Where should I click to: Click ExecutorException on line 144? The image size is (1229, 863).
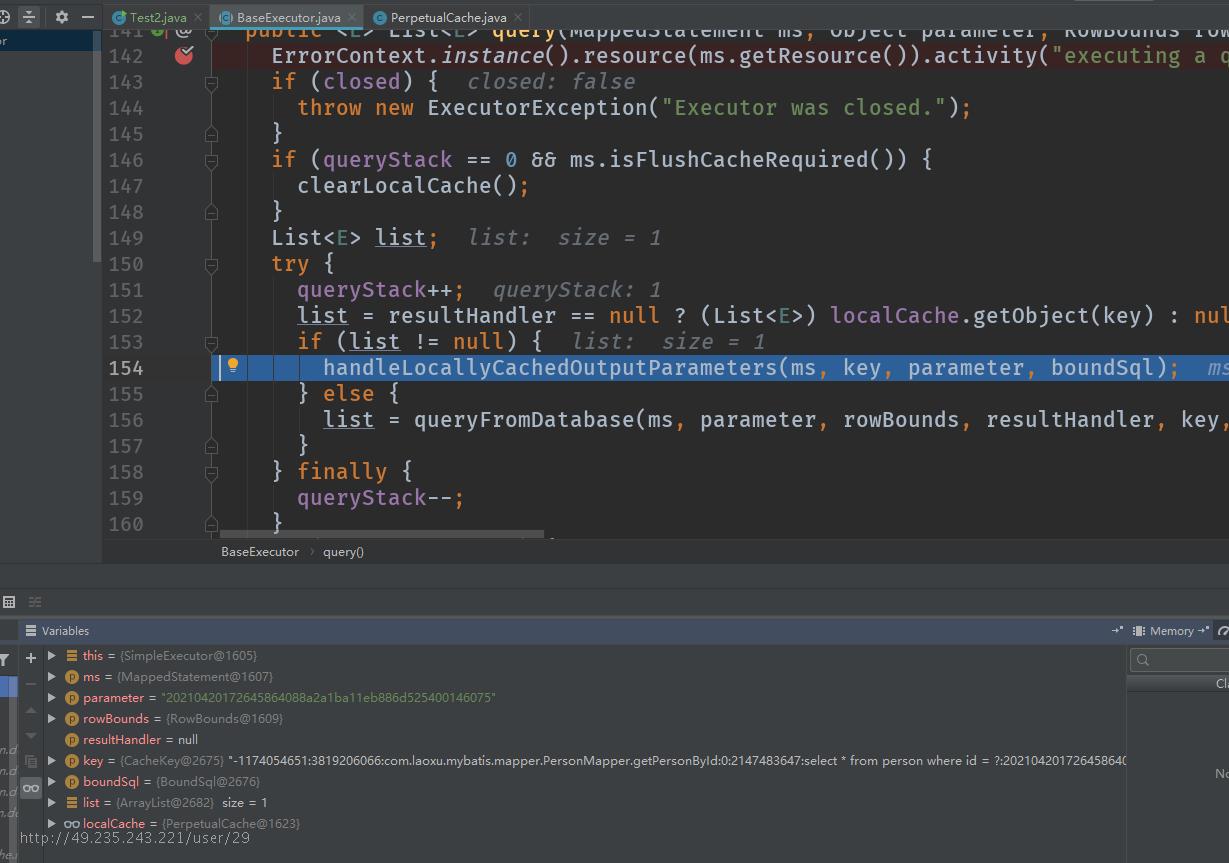point(537,108)
